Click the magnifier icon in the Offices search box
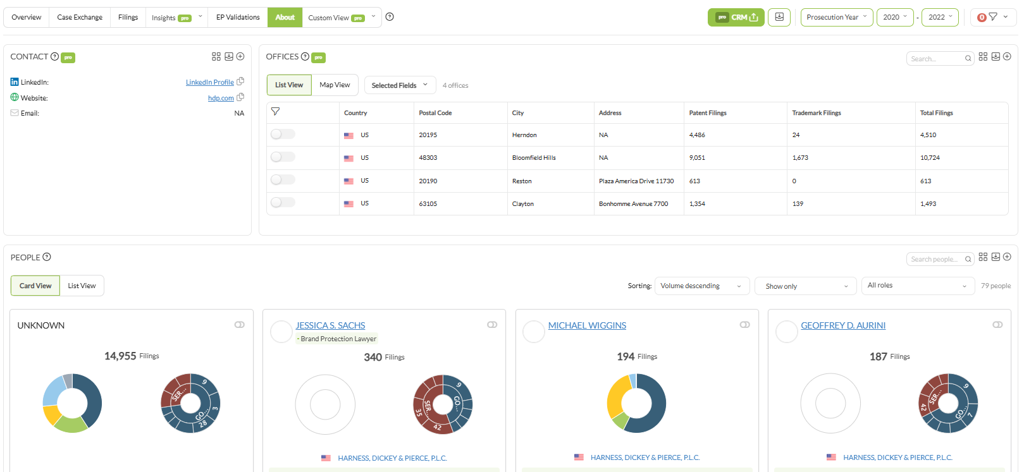The width and height of the screenshot is (1024, 472). pyautogui.click(x=968, y=59)
